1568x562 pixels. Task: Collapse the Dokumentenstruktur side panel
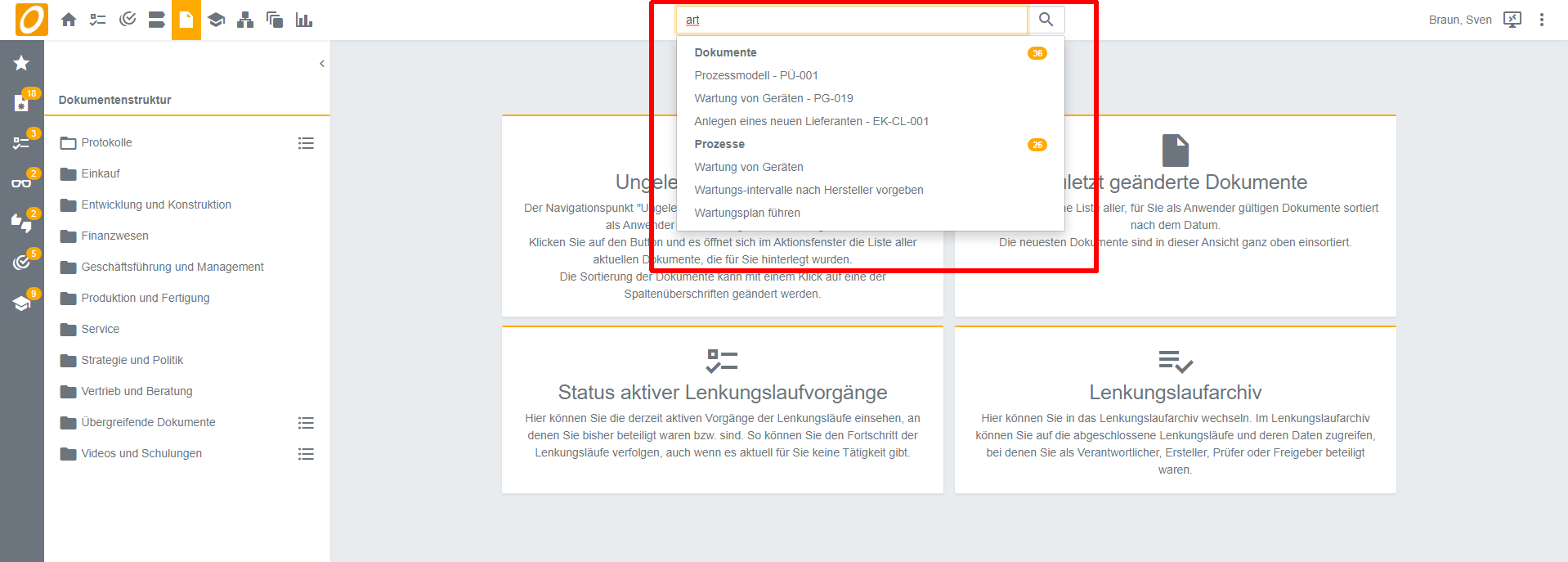pyautogui.click(x=322, y=64)
